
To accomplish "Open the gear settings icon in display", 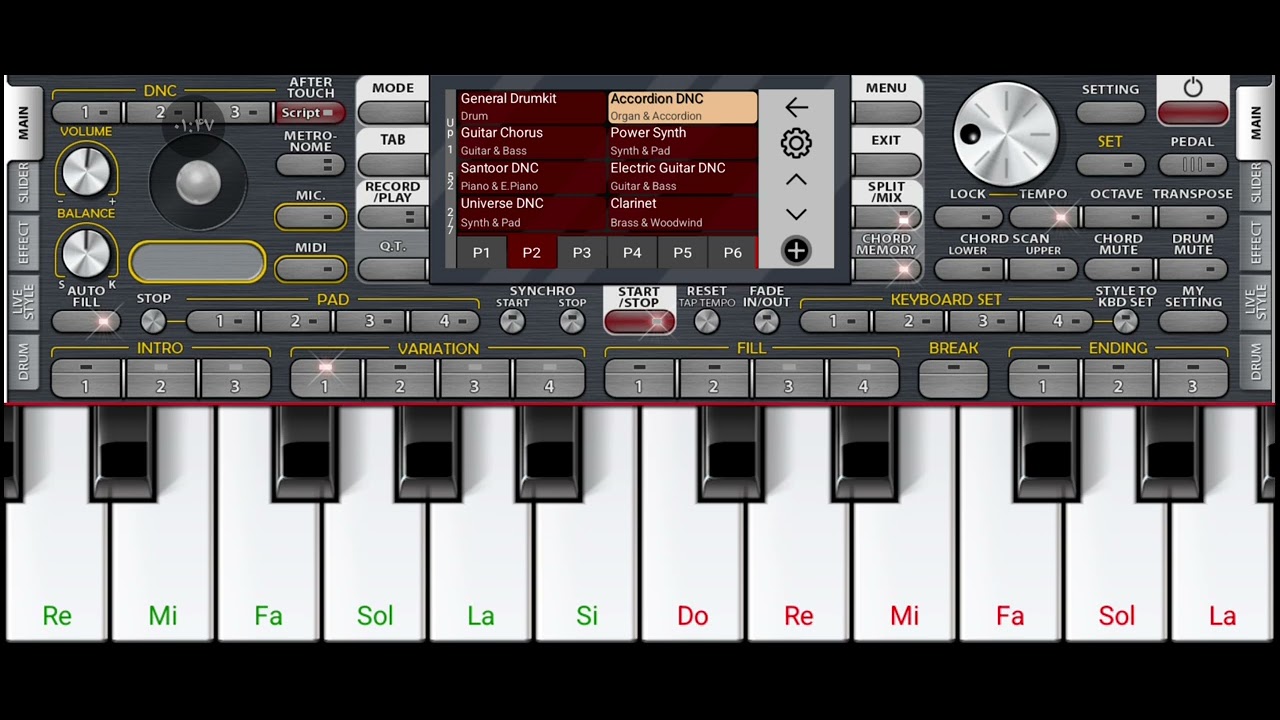I will [x=796, y=143].
